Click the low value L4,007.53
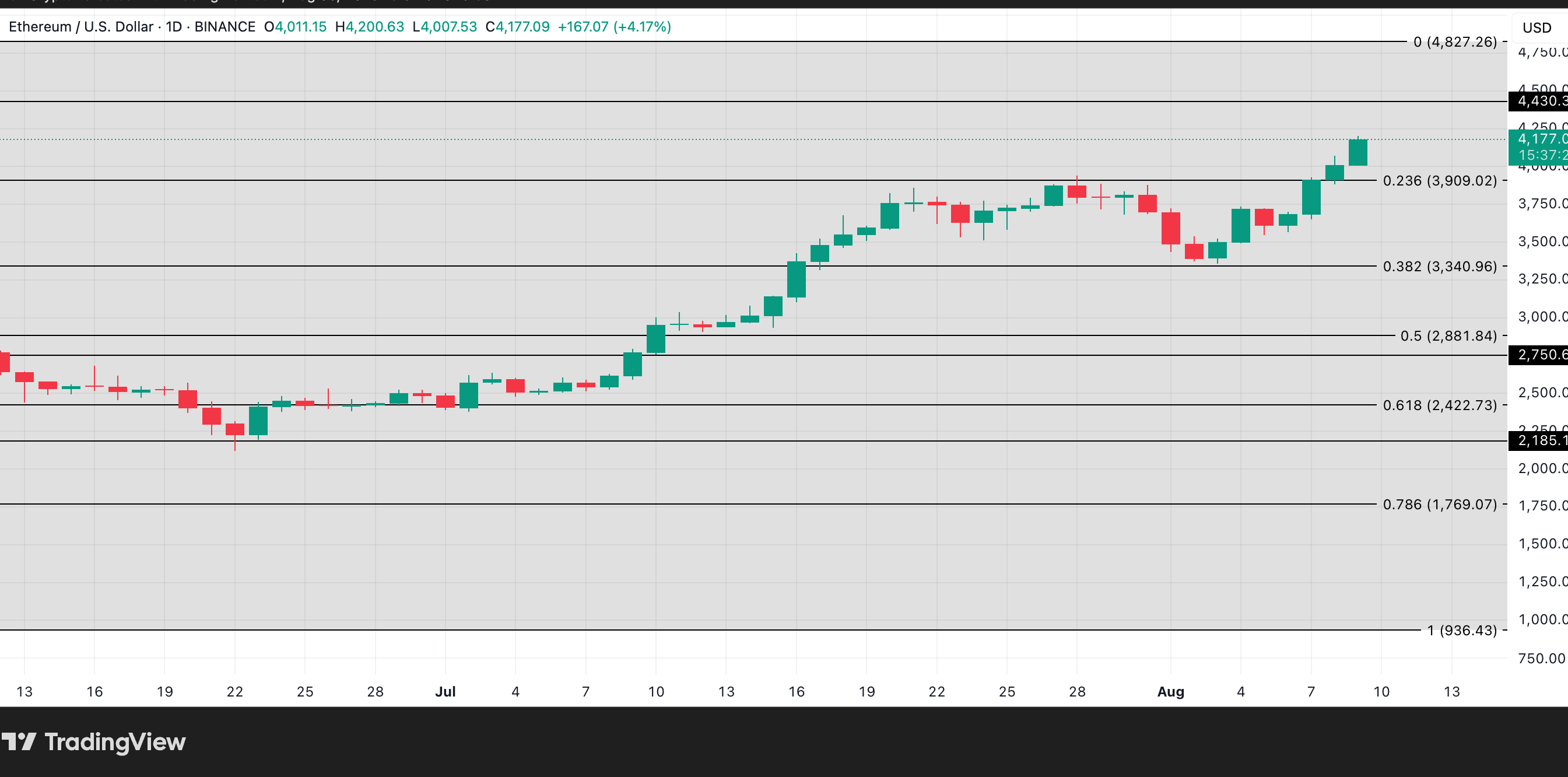 (x=444, y=27)
